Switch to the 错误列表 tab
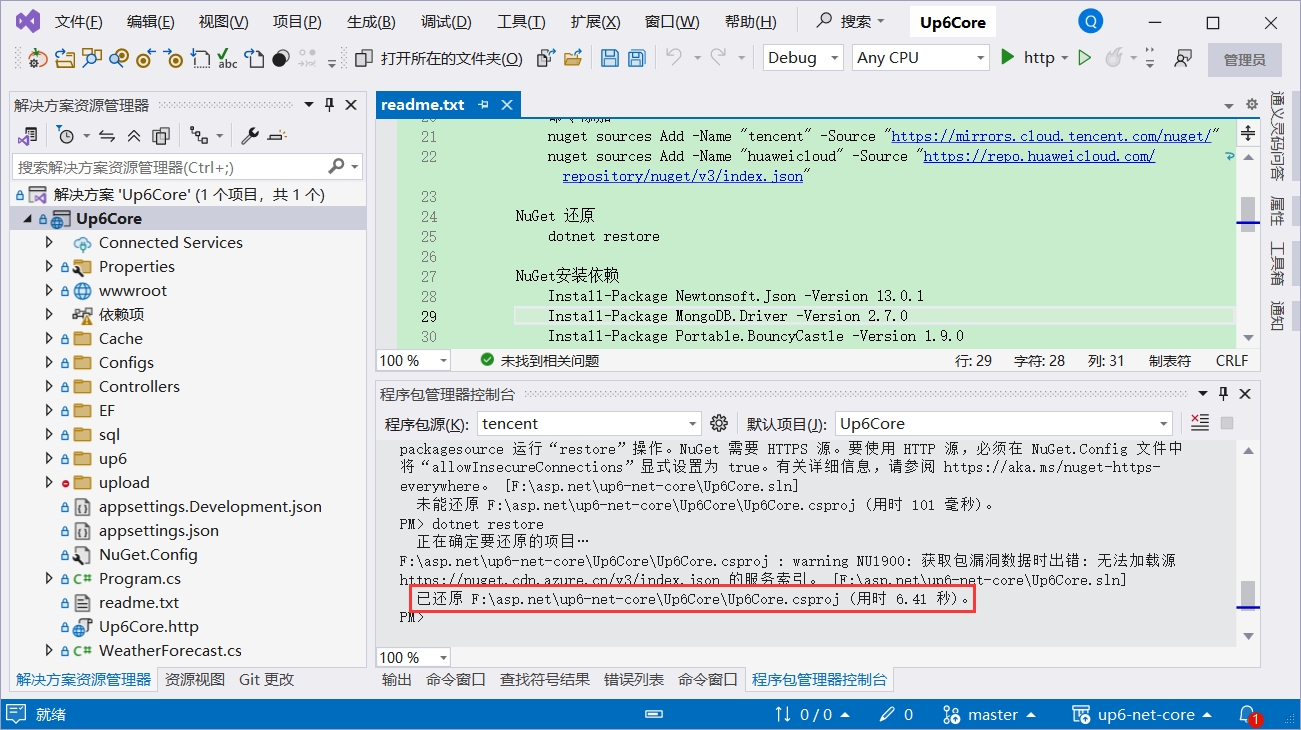 pyautogui.click(x=633, y=679)
